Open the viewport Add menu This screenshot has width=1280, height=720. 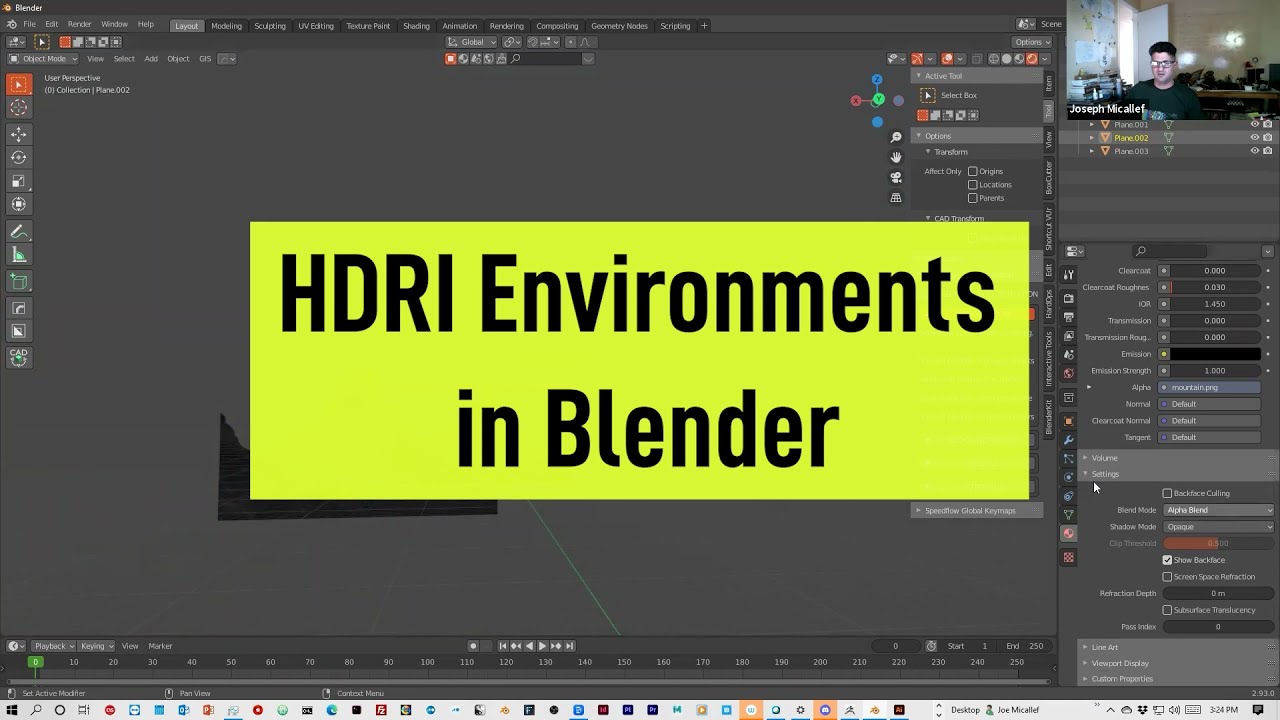pos(151,58)
